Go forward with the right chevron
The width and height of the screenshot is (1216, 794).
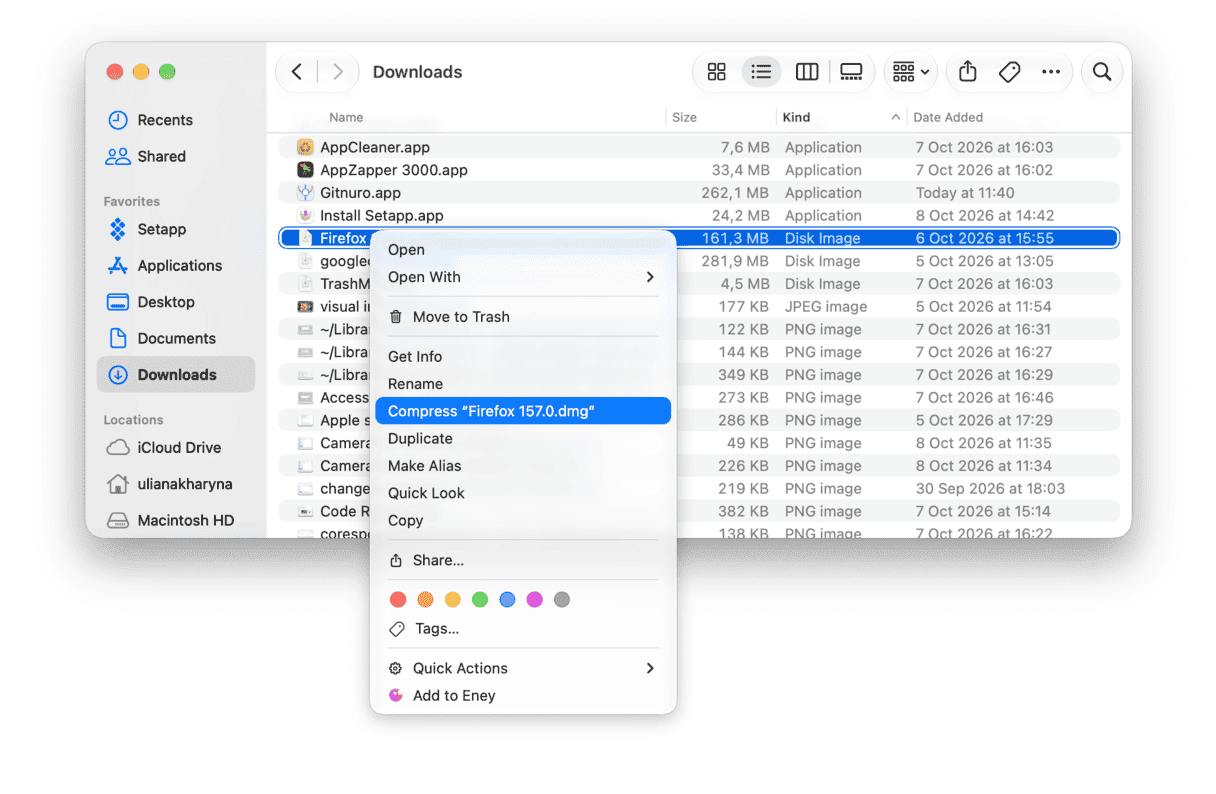tap(338, 72)
